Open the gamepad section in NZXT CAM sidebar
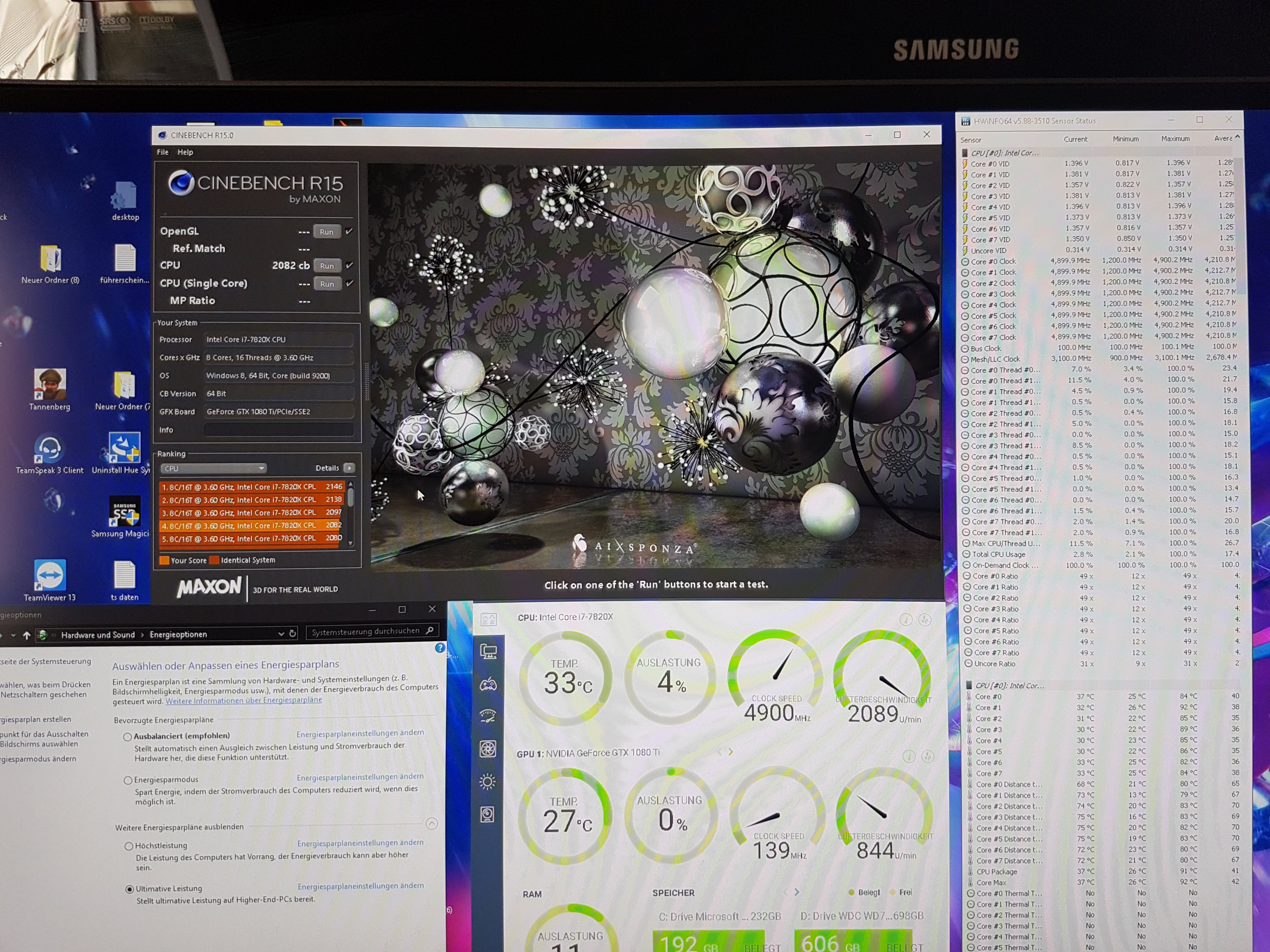Image resolution: width=1270 pixels, height=952 pixels. tap(488, 684)
